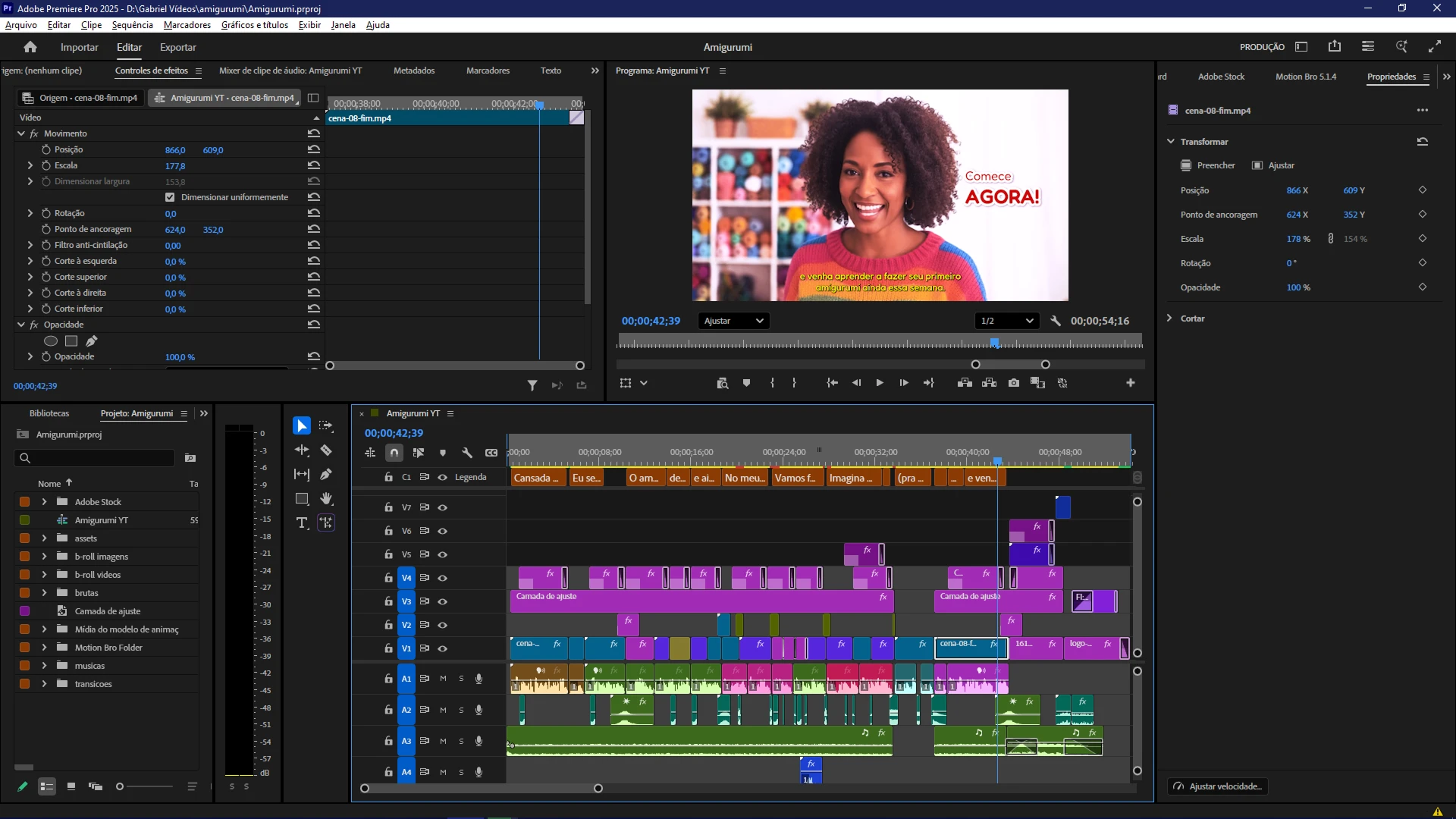
Task: Click the Play button in Program monitor
Action: (880, 383)
